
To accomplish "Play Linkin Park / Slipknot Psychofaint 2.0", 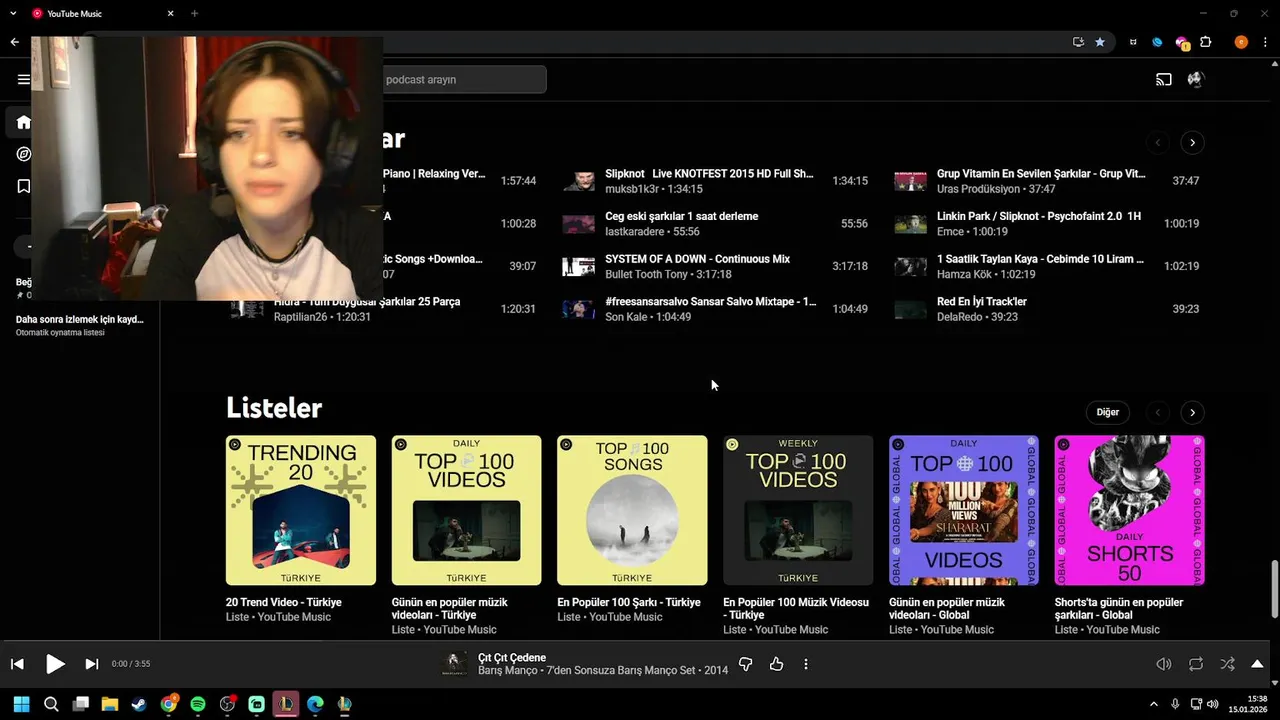I will pos(1047,224).
